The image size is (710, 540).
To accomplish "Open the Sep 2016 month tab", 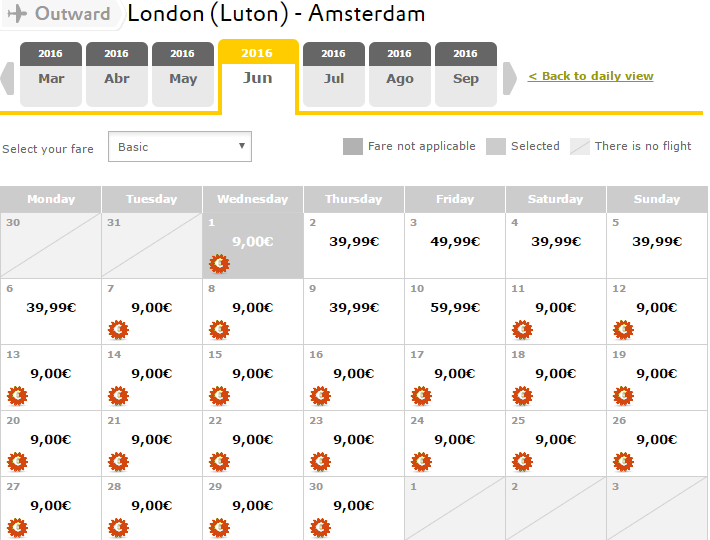I will pyautogui.click(x=466, y=75).
